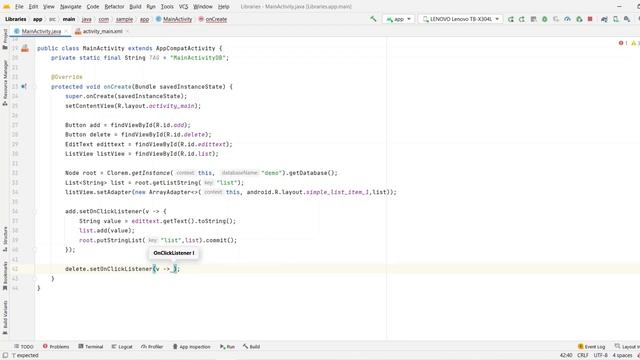Open the app run configuration dropdown

[398, 19]
